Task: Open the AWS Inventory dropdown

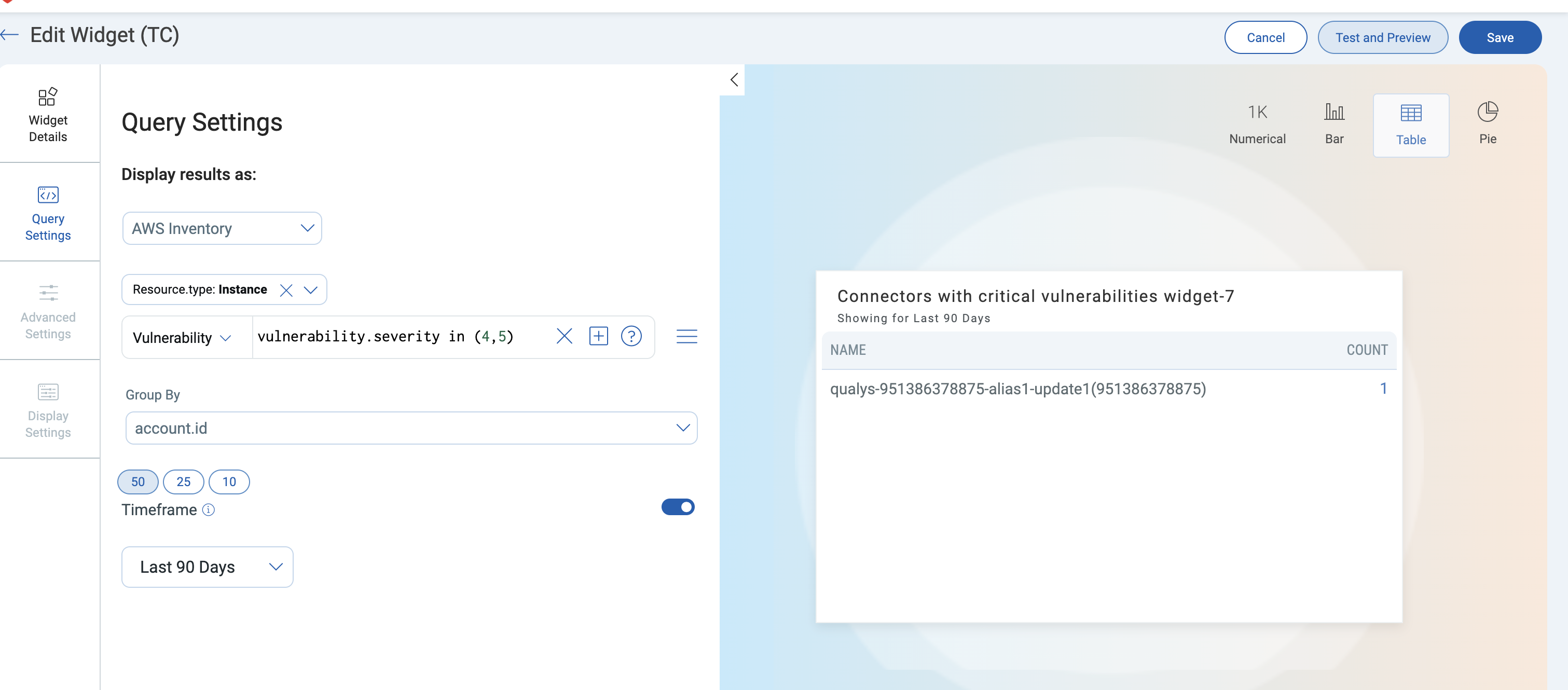Action: click(x=222, y=229)
